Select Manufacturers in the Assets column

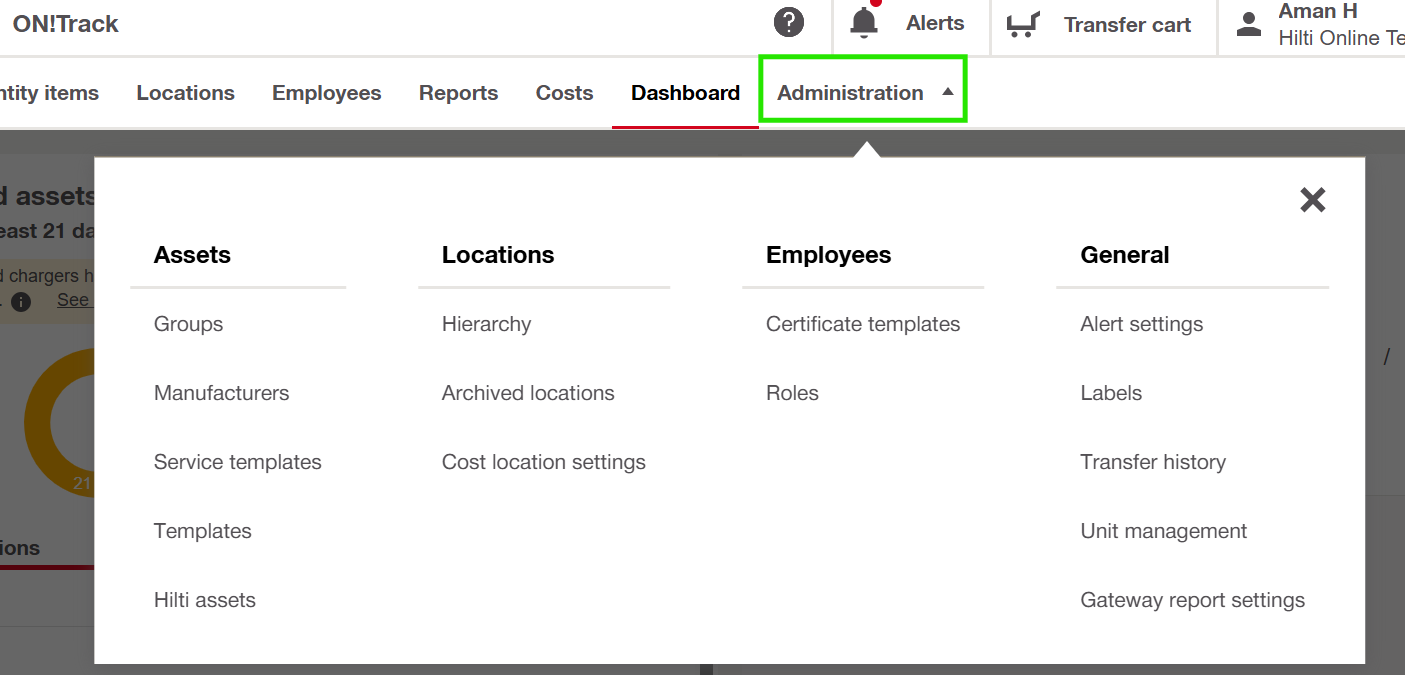coord(221,393)
